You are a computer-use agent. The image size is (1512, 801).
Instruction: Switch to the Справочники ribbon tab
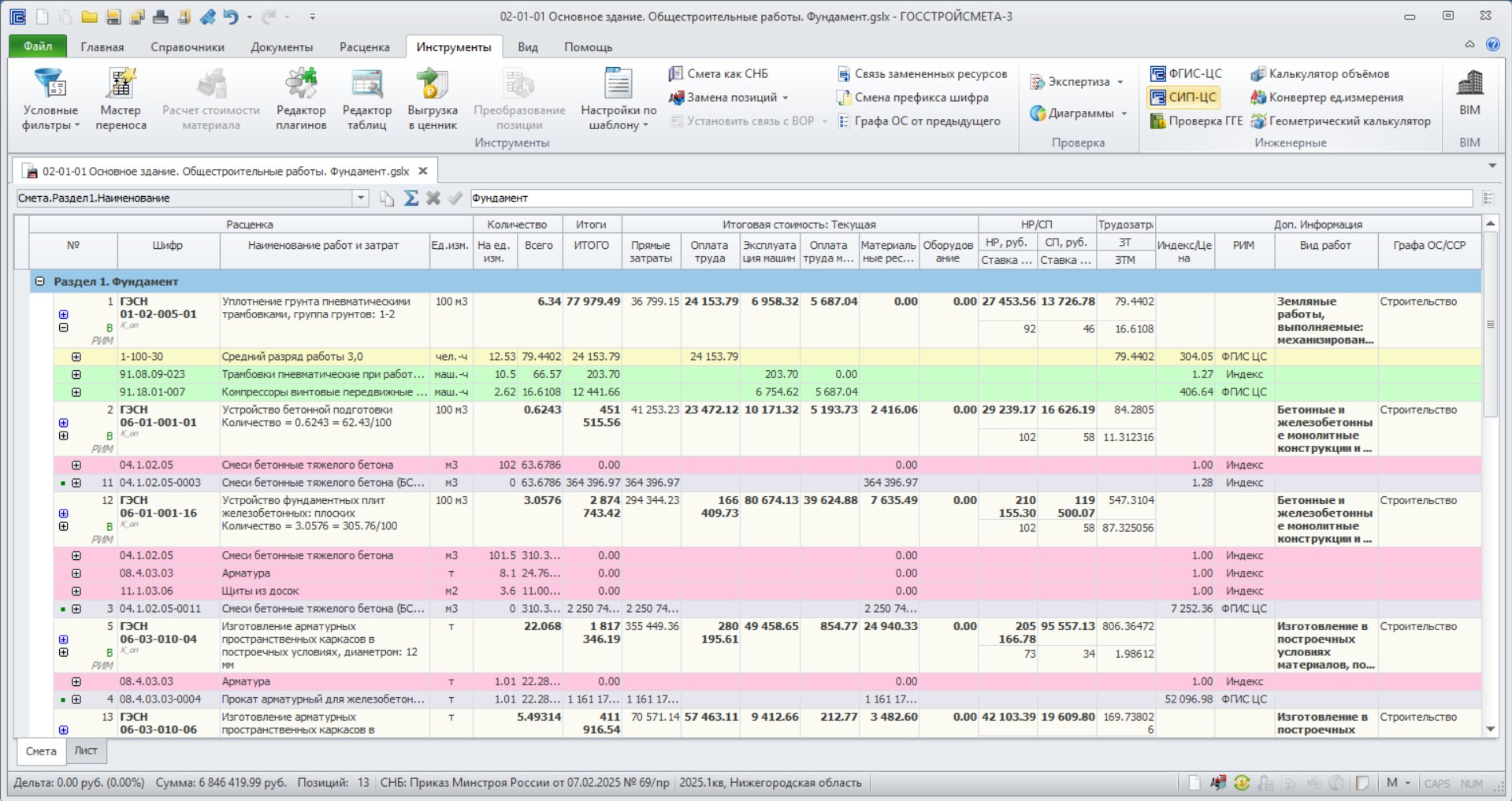(188, 47)
